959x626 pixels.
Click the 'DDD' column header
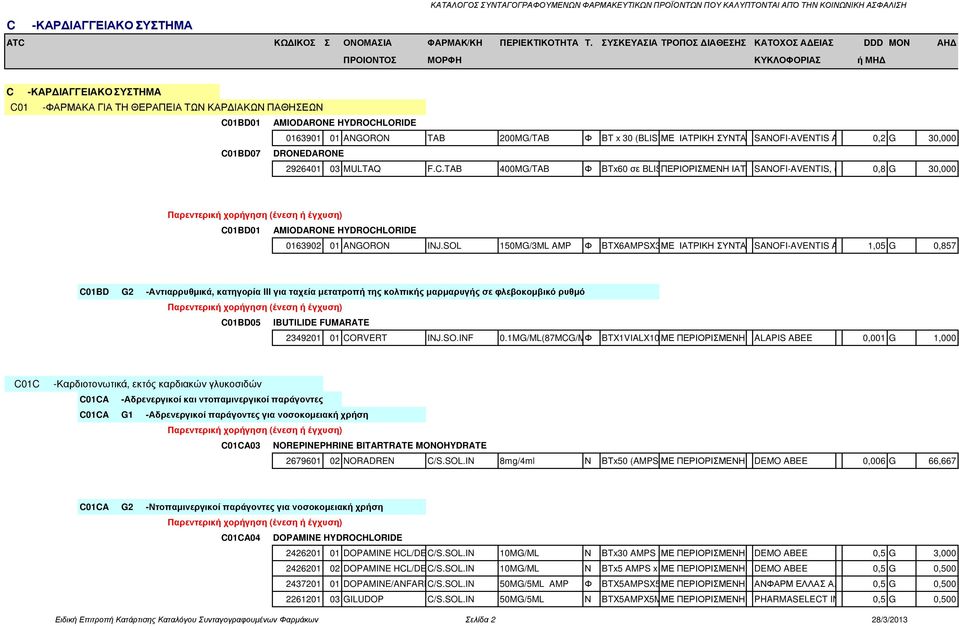click(873, 43)
